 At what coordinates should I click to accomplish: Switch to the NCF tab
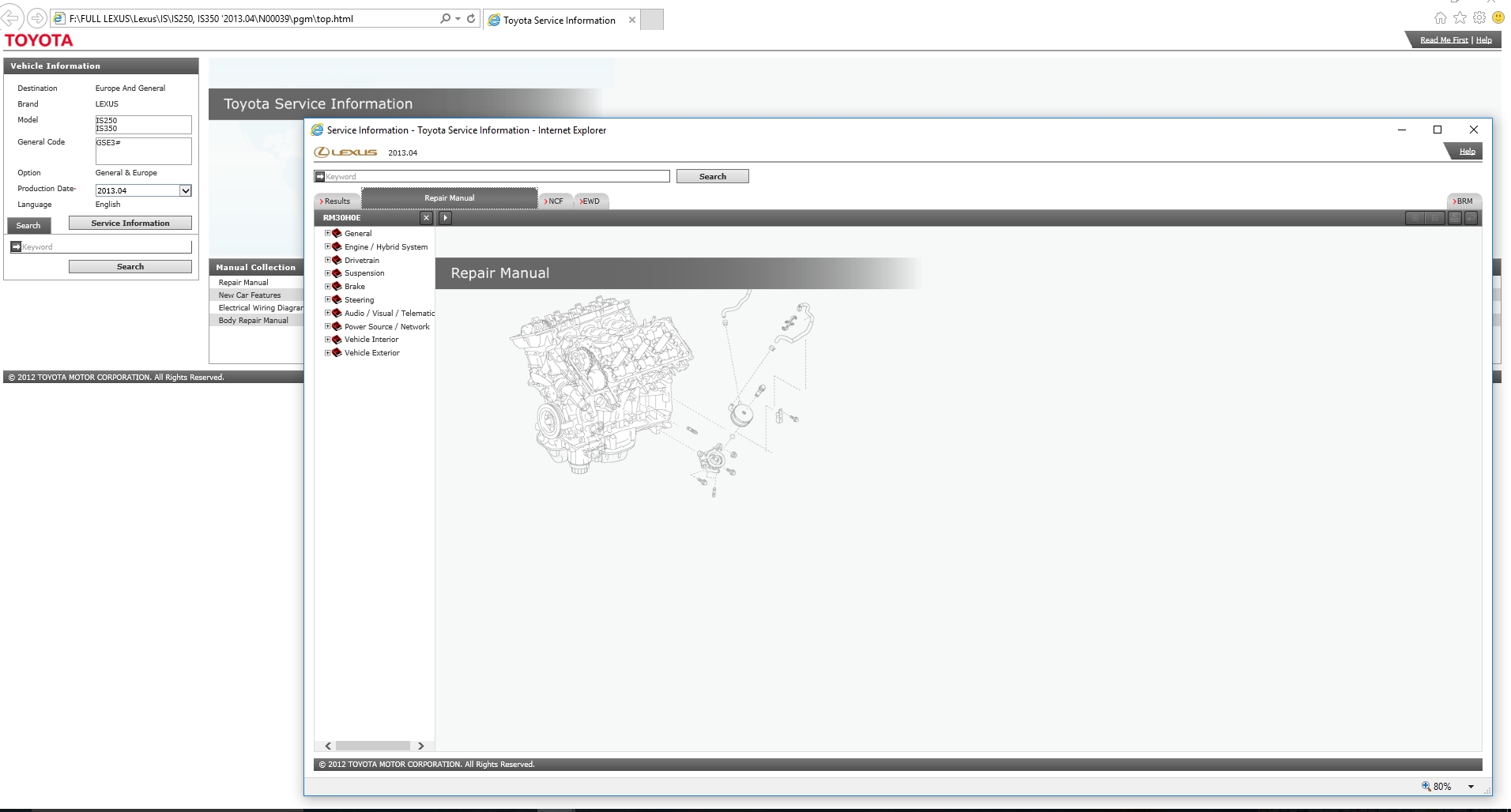coord(555,201)
